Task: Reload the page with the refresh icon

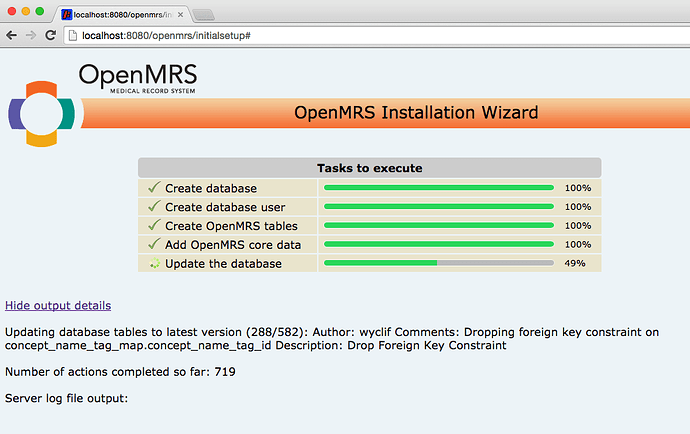Action: point(51,35)
